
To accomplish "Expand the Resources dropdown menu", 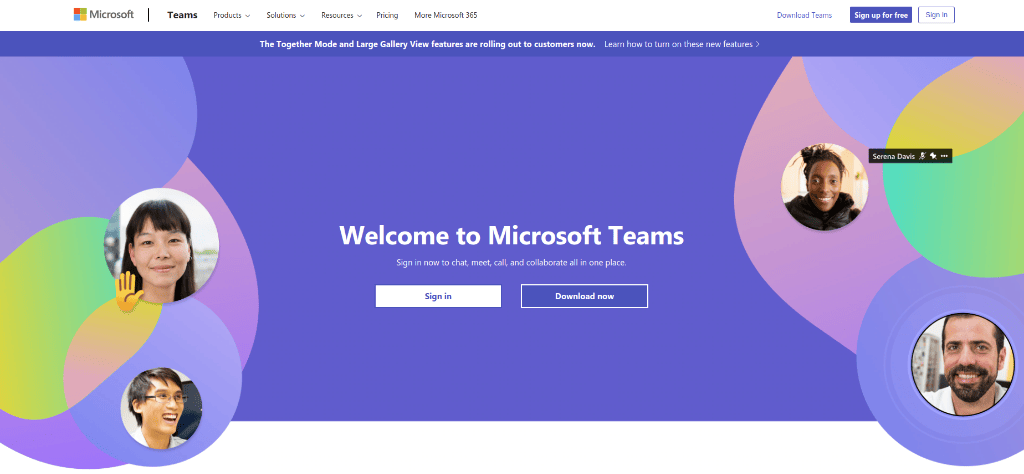I will click(x=342, y=15).
